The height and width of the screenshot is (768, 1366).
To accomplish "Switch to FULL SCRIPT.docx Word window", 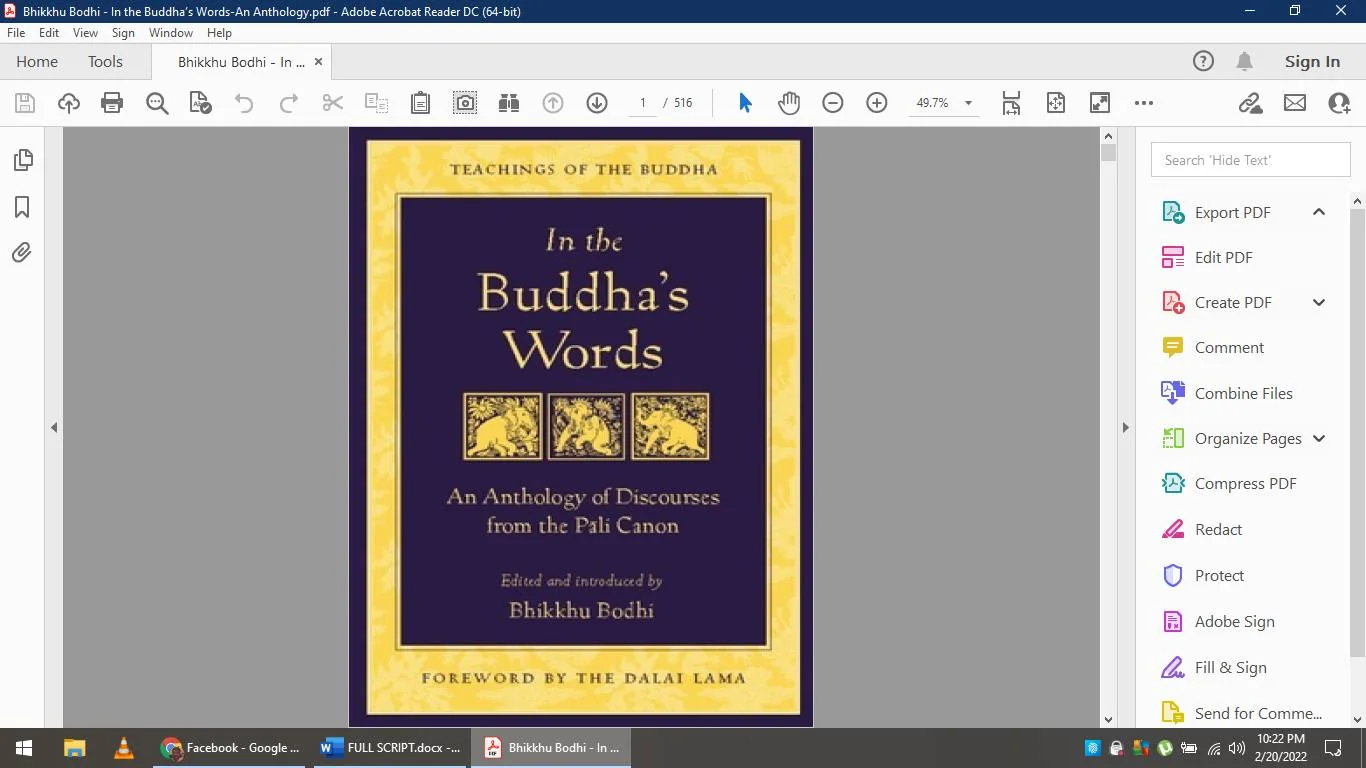I will tap(390, 748).
